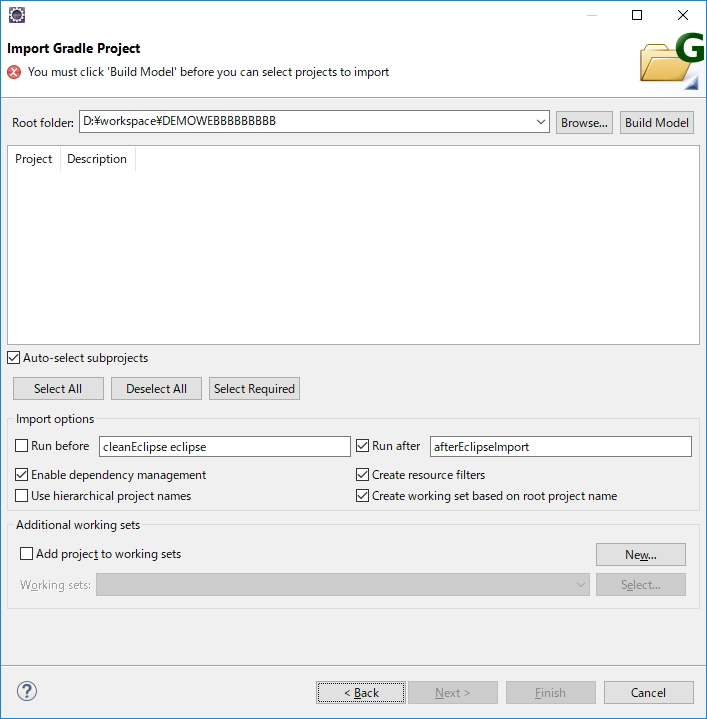The height and width of the screenshot is (719, 707).
Task: Click the Eclipse icon in title bar
Action: pos(17,15)
